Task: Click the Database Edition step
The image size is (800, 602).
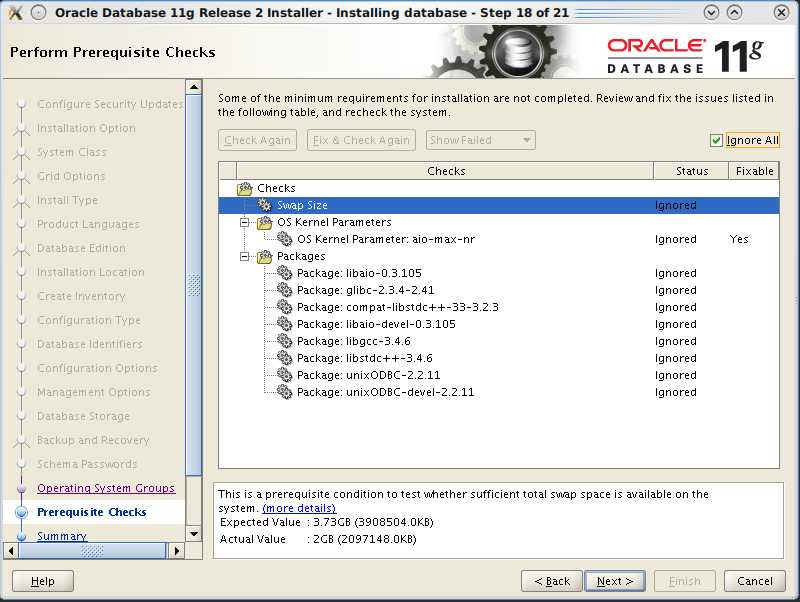Action: tap(81, 248)
